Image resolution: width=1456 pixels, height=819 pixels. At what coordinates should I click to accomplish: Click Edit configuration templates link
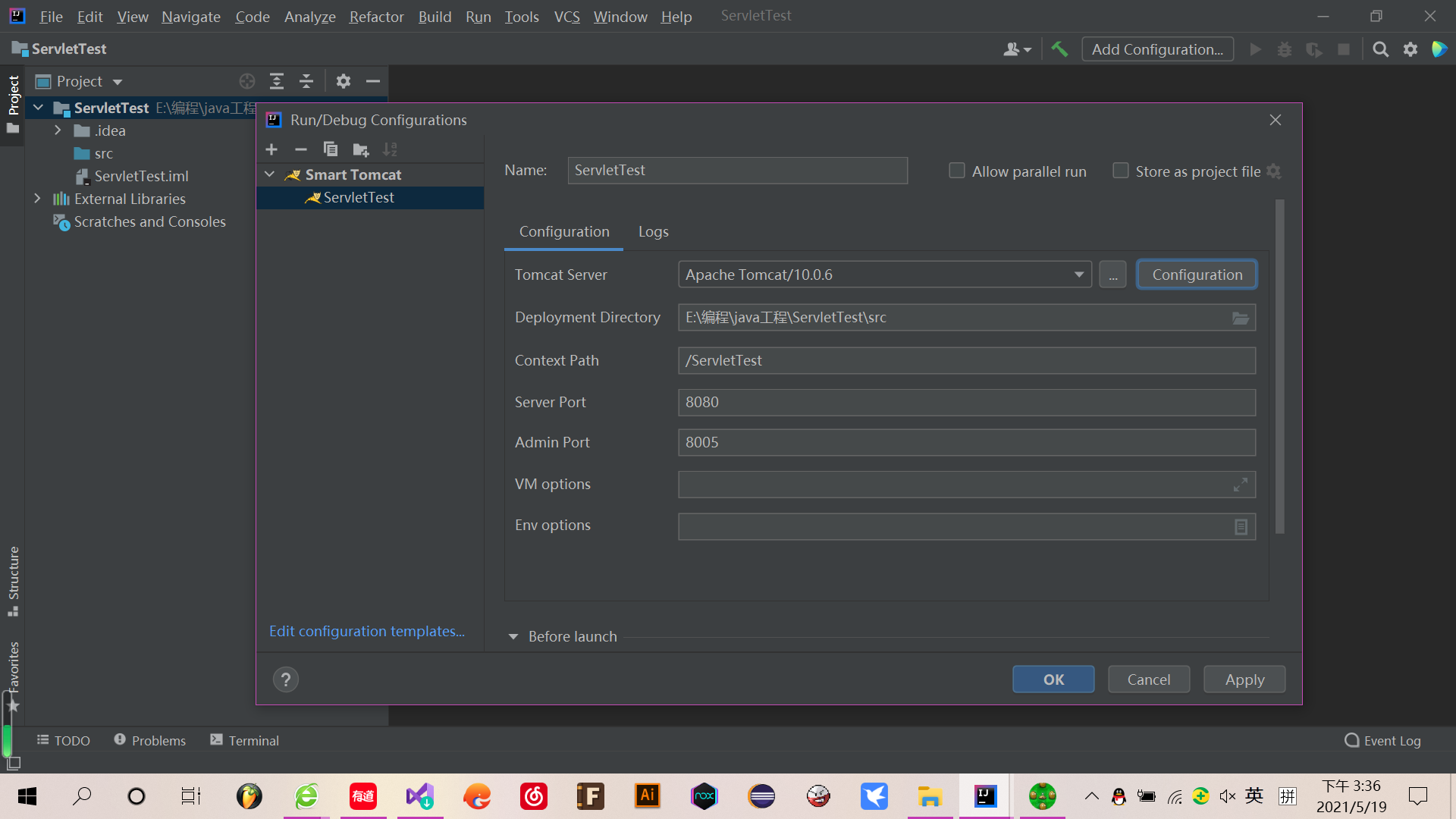367,630
